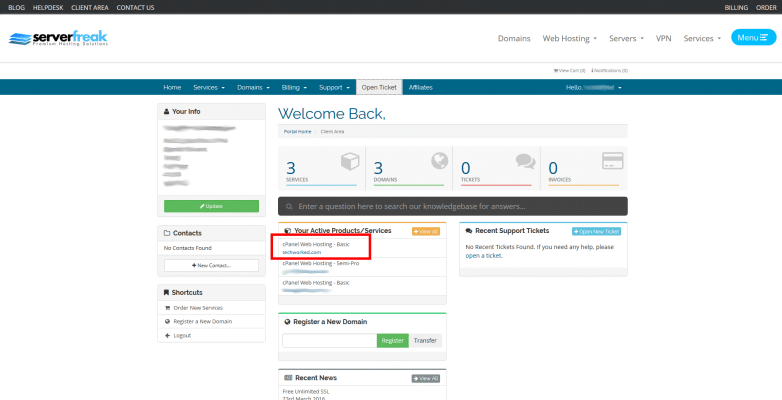Expand the Web Hosting top dropdown
Image resolution: width=782 pixels, height=400 pixels.
point(570,38)
